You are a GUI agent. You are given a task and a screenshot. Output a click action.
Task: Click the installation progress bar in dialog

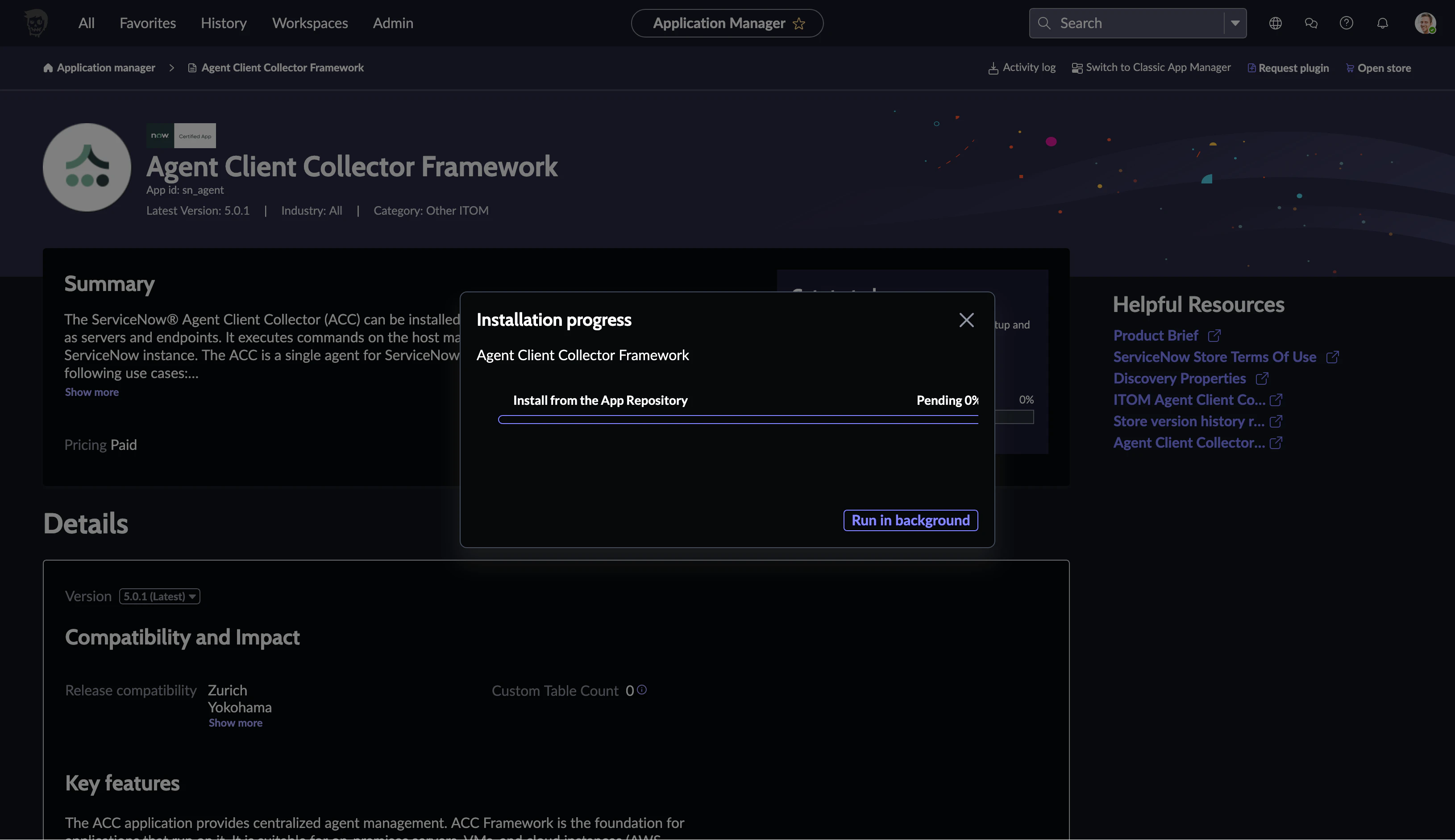click(x=738, y=420)
